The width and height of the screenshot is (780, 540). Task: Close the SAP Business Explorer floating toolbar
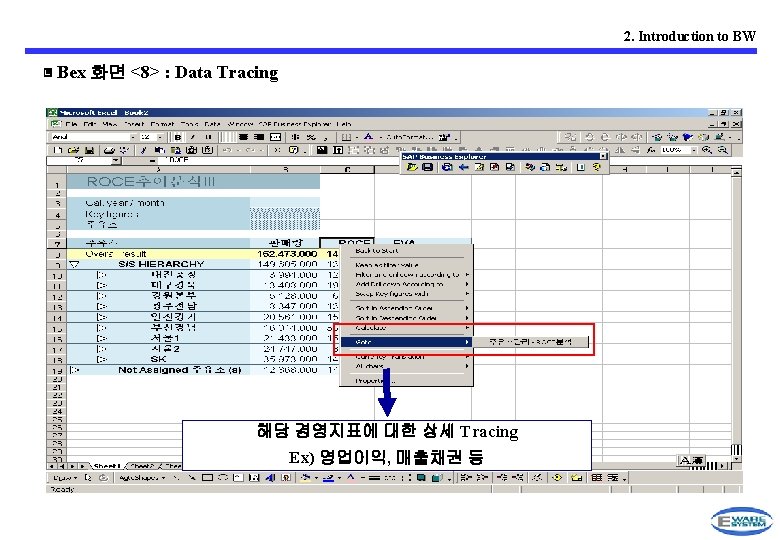tap(603, 156)
